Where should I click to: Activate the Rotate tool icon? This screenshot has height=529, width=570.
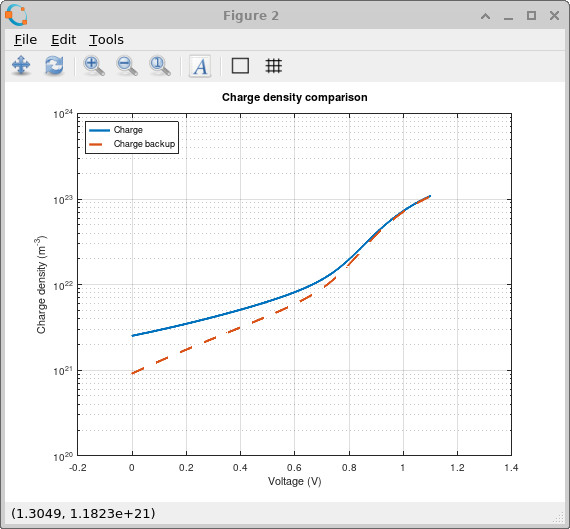[54, 66]
